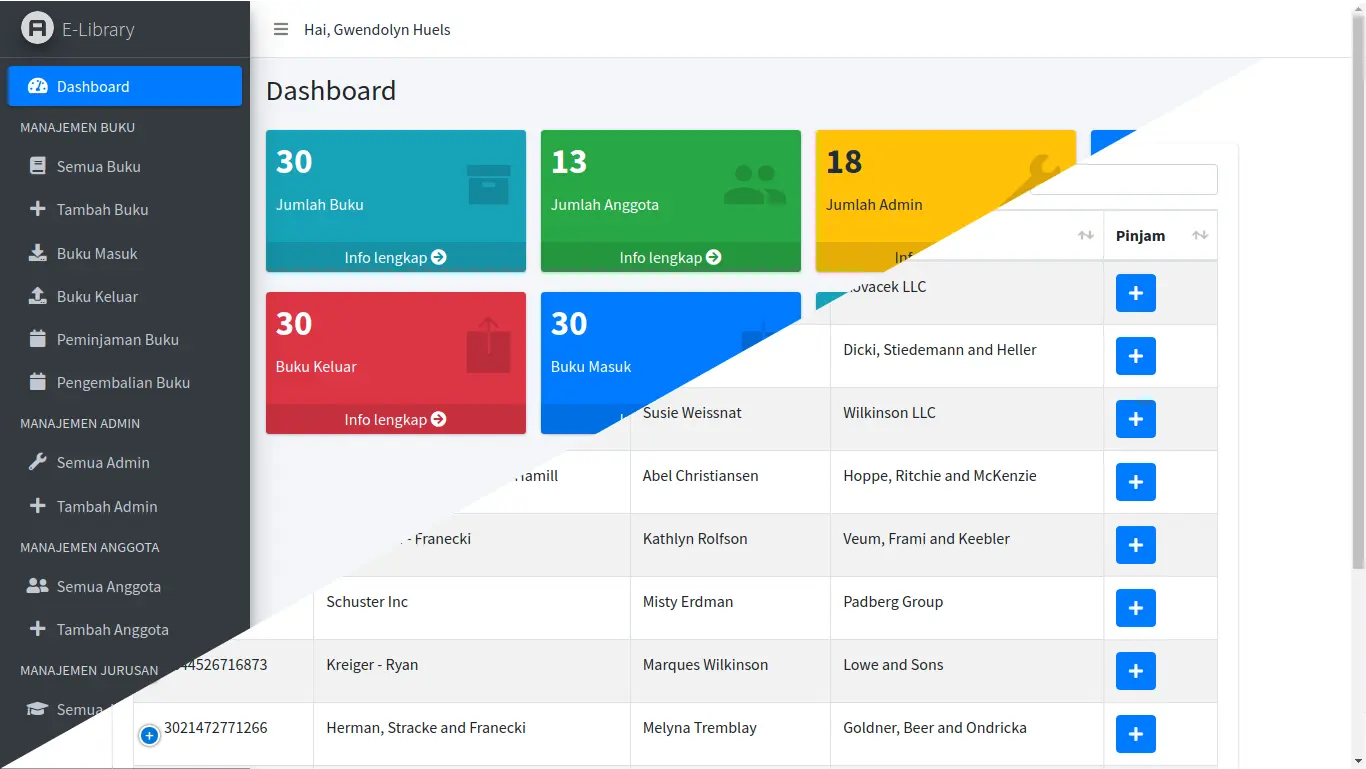Click the blue plus button for Wilkinson LLC
1366x769 pixels.
(x=1135, y=419)
